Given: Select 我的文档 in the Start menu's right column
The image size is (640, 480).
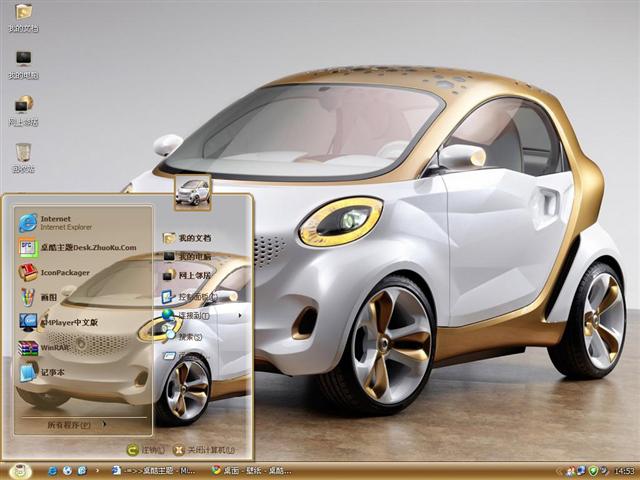Looking at the screenshot, I should 188,238.
